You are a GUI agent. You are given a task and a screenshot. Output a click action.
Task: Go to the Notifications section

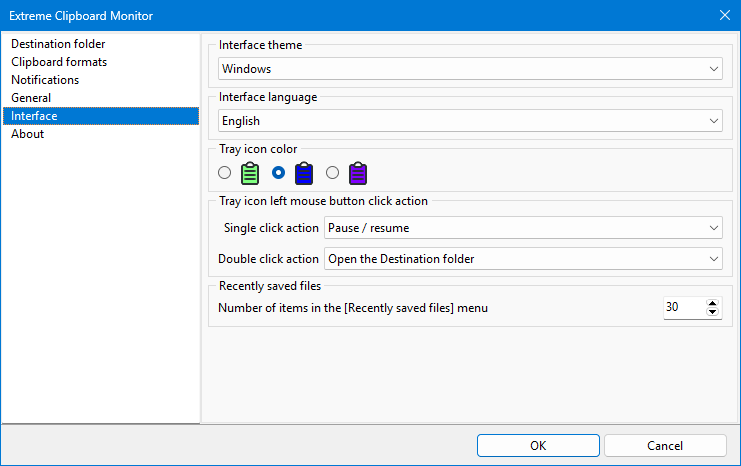point(101,80)
